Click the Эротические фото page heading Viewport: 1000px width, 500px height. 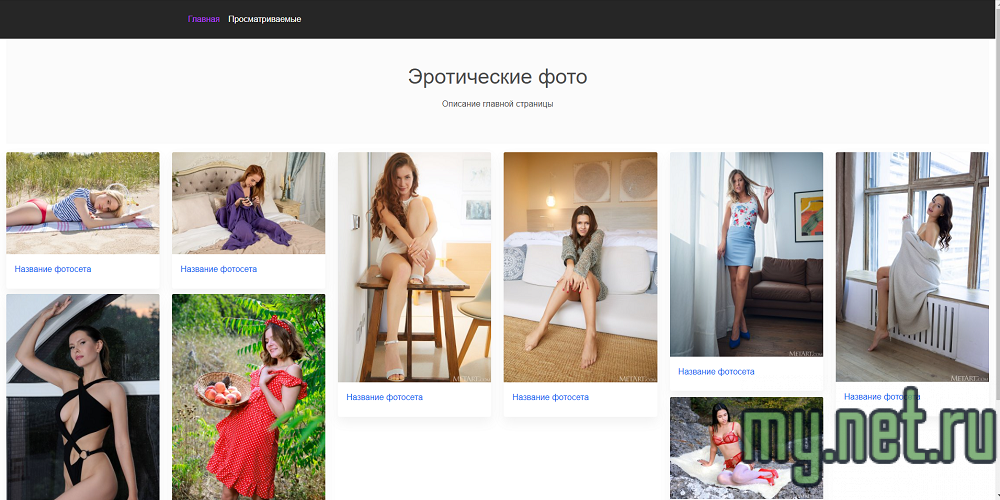(497, 77)
